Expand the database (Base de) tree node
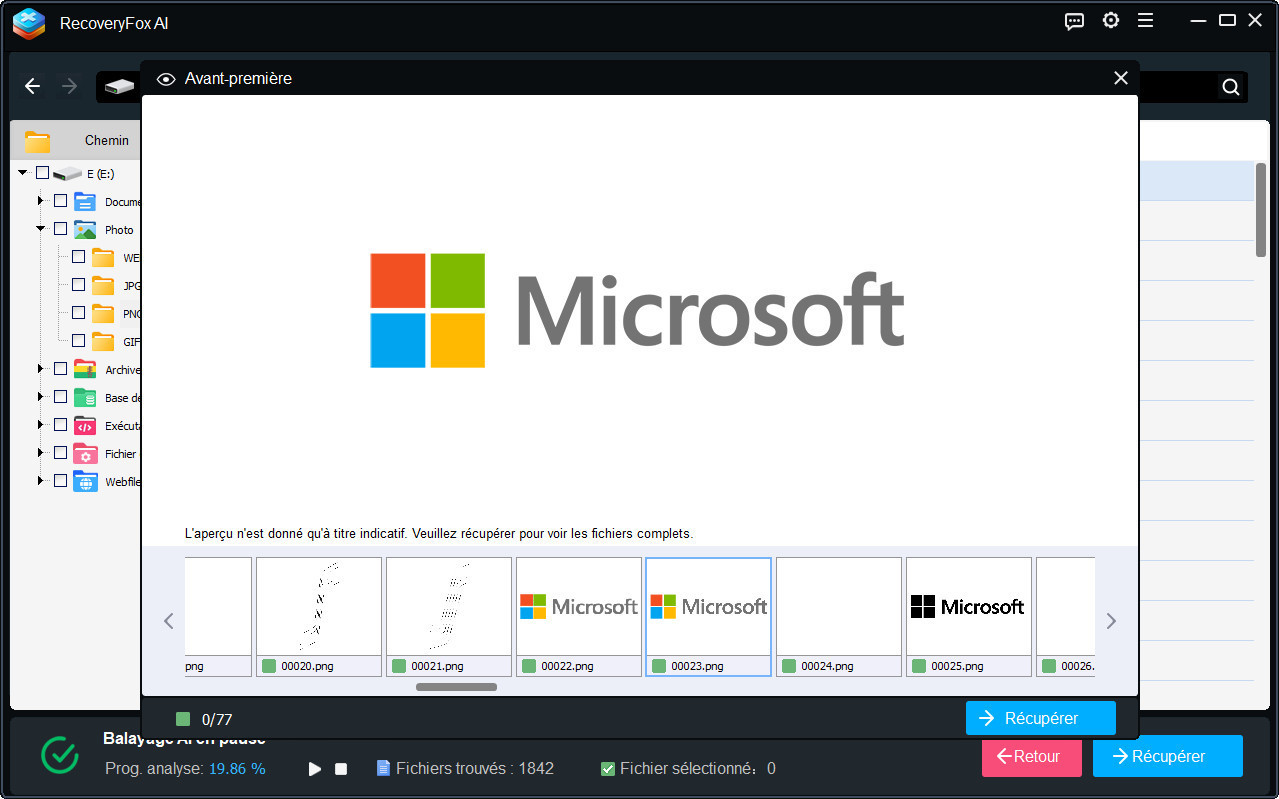This screenshot has height=799, width=1279. coord(41,397)
